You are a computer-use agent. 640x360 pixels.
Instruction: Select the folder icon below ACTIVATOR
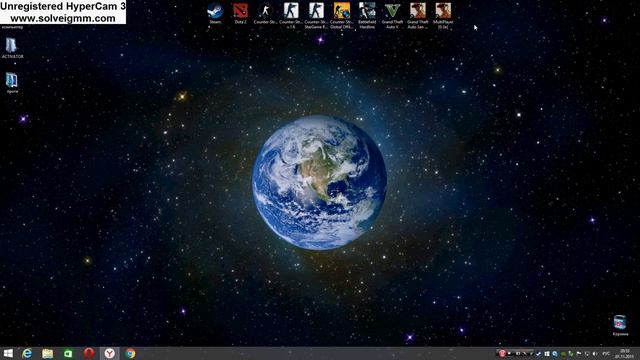(x=12, y=83)
